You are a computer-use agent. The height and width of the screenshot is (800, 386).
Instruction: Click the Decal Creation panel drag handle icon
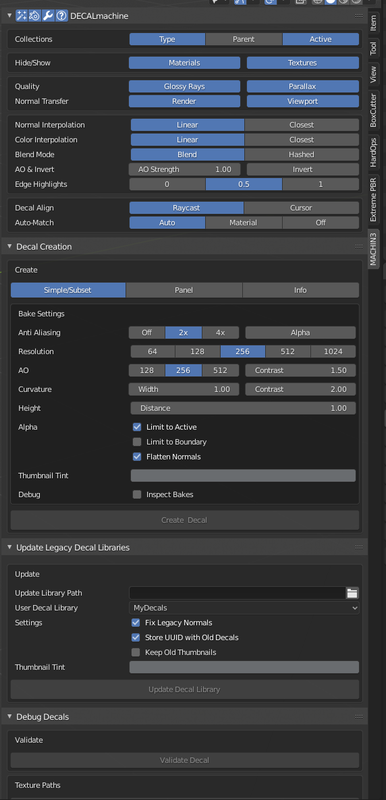[x=359, y=246]
